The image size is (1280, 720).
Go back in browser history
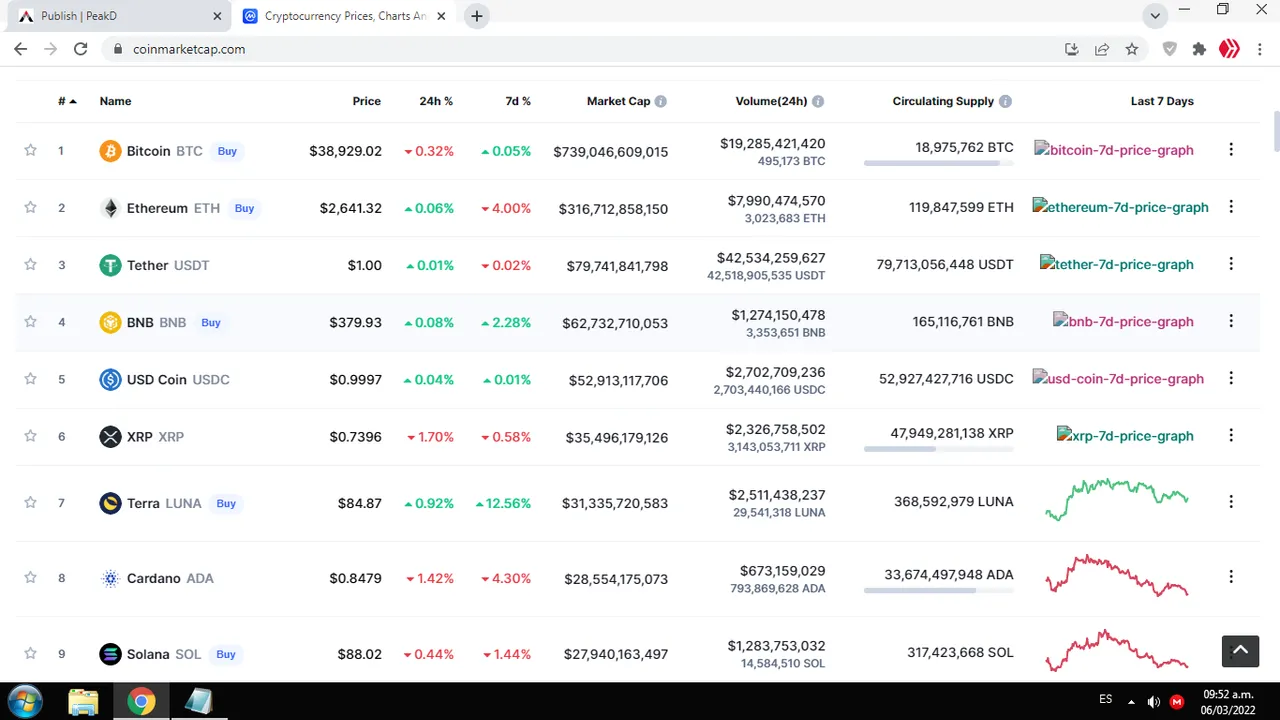(20, 49)
